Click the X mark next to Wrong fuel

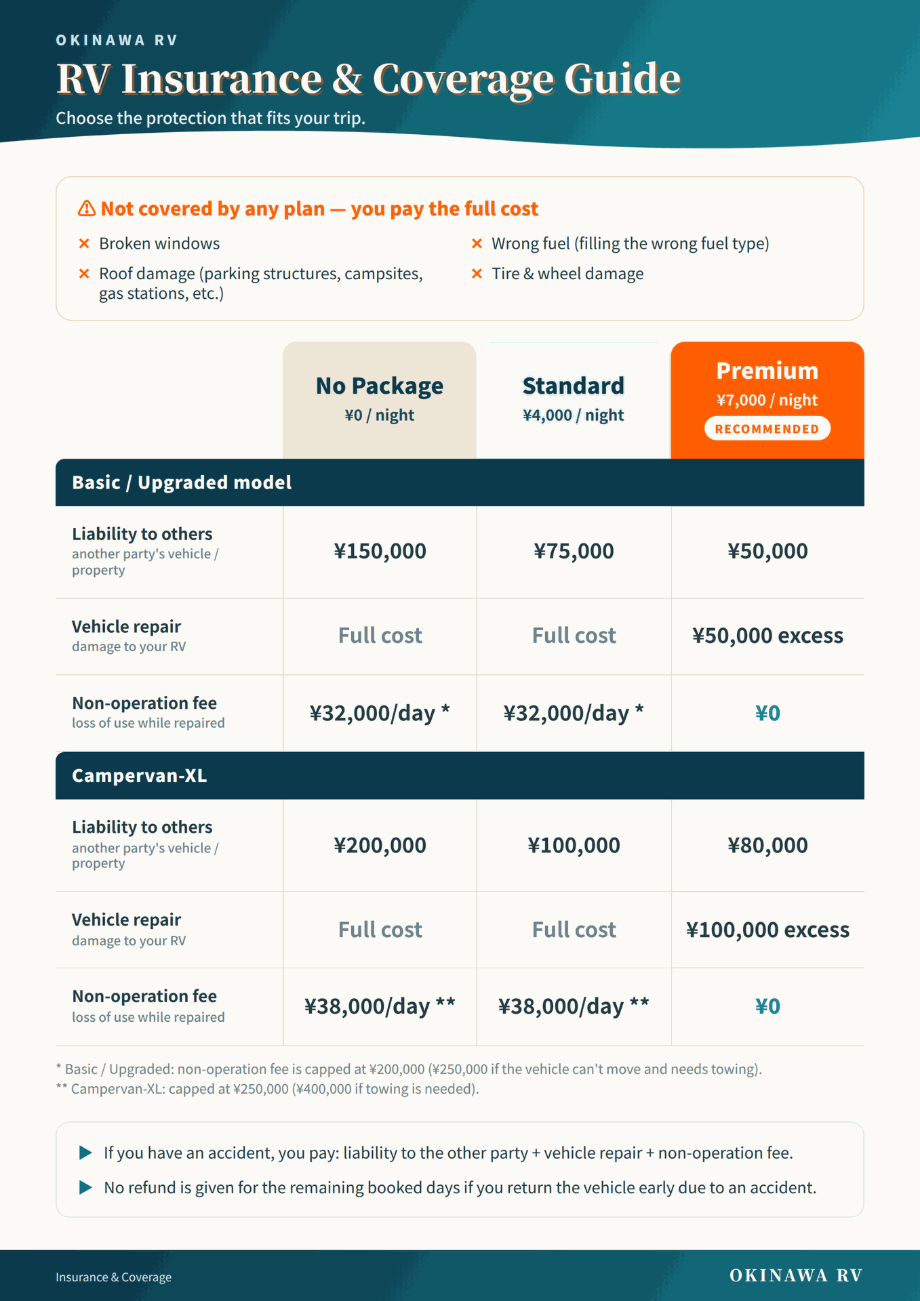point(477,244)
